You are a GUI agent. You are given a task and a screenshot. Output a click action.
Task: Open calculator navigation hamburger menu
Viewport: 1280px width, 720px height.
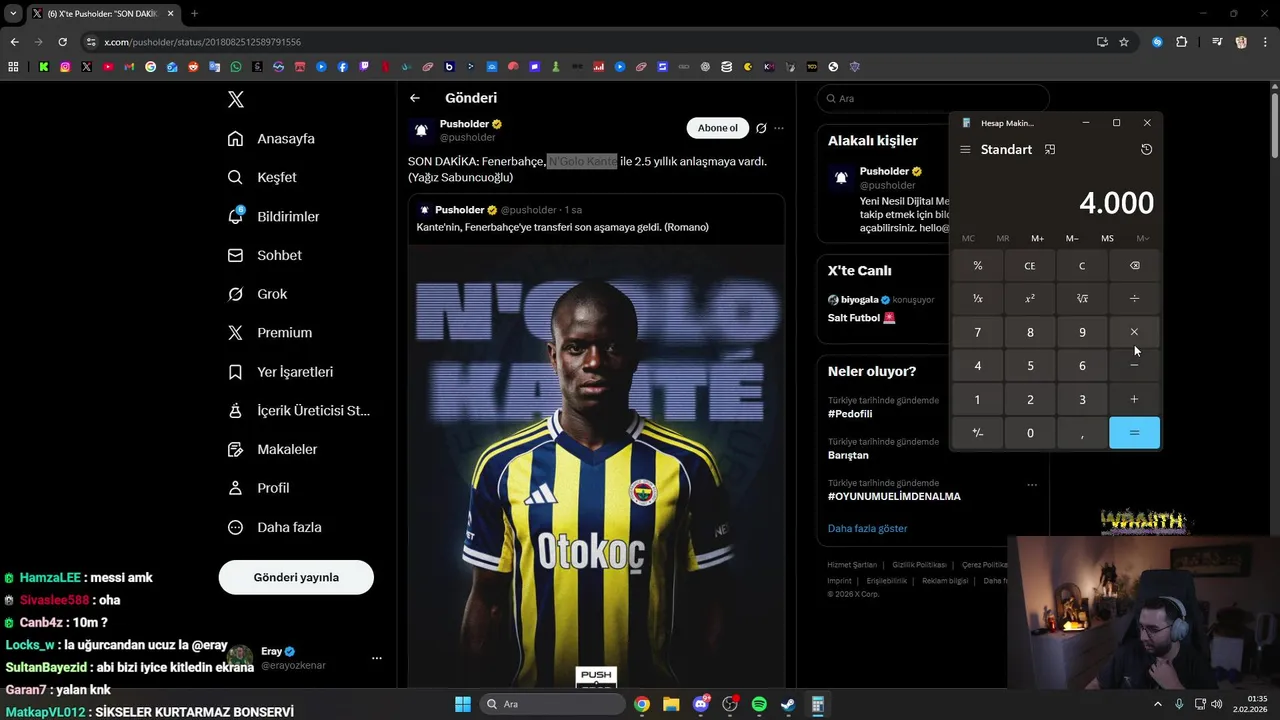(965, 149)
